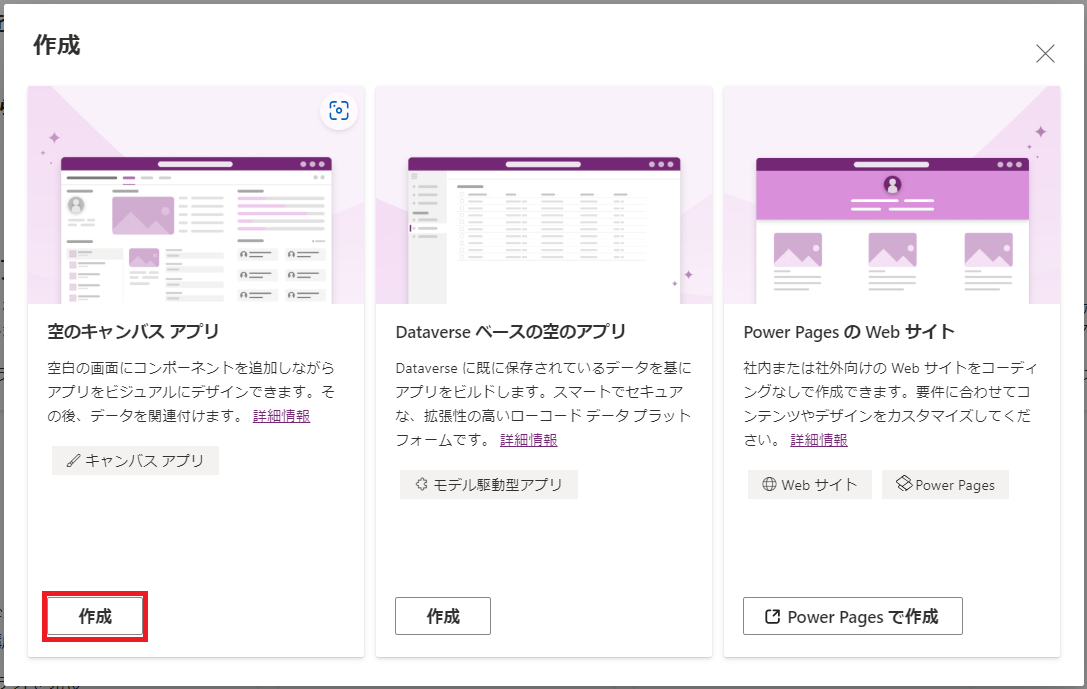Click 作成 under Dataverse ベースの空のアプリ
This screenshot has width=1087, height=689.
[x=443, y=616]
